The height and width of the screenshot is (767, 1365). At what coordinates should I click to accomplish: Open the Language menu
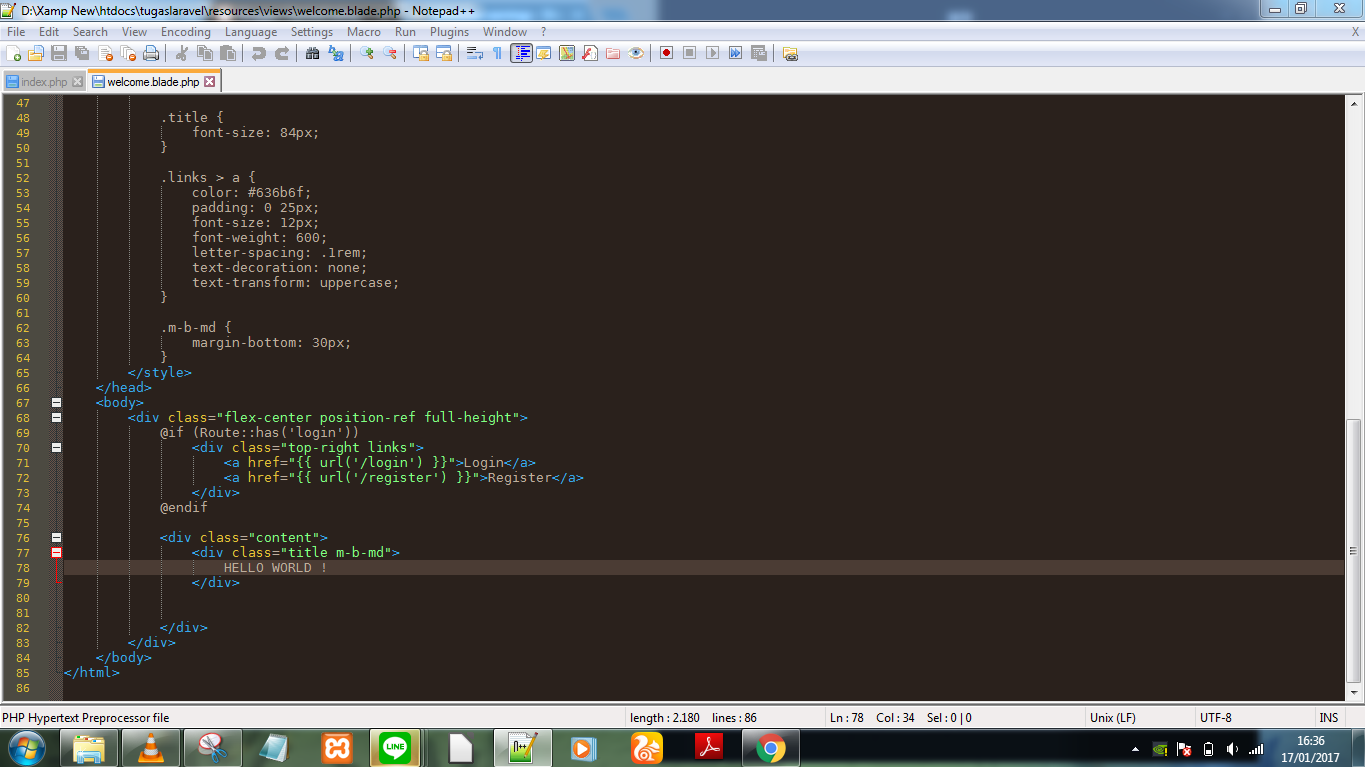pyautogui.click(x=251, y=32)
